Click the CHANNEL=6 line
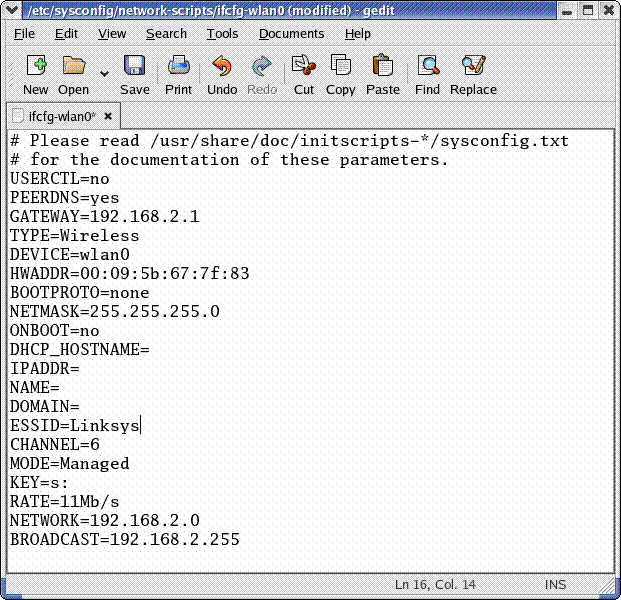Image resolution: width=621 pixels, height=600 pixels. point(55,445)
